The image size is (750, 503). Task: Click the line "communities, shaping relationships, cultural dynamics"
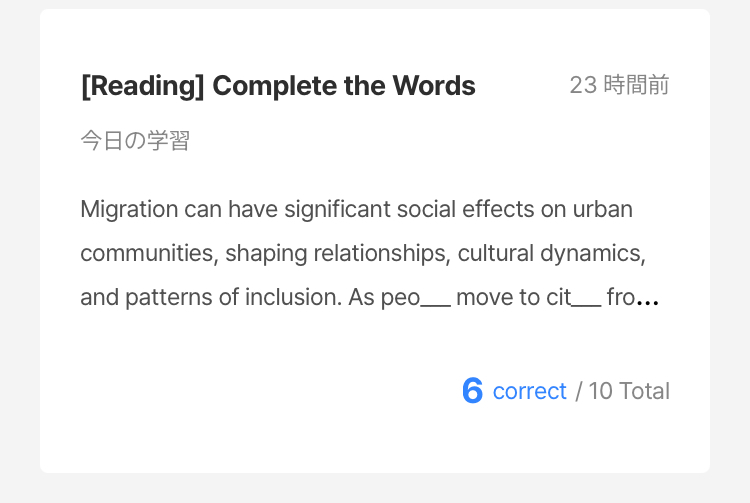tap(362, 254)
